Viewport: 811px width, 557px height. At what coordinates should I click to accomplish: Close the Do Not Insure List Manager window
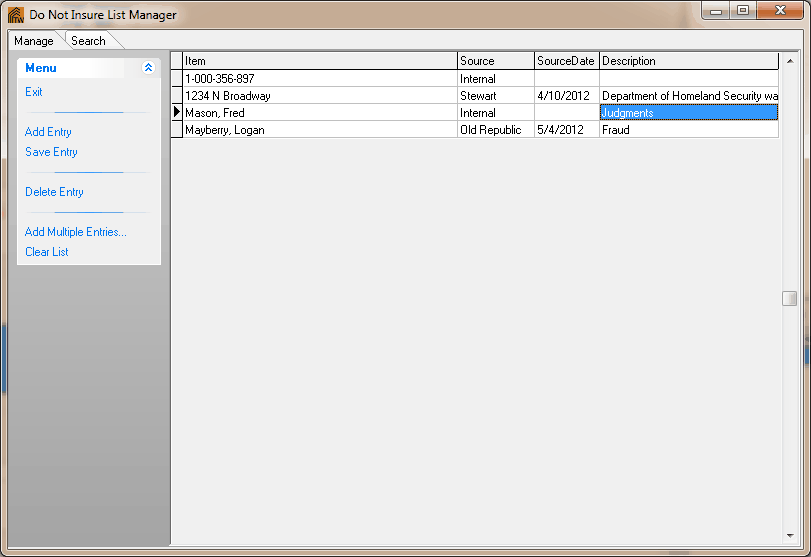tap(780, 11)
